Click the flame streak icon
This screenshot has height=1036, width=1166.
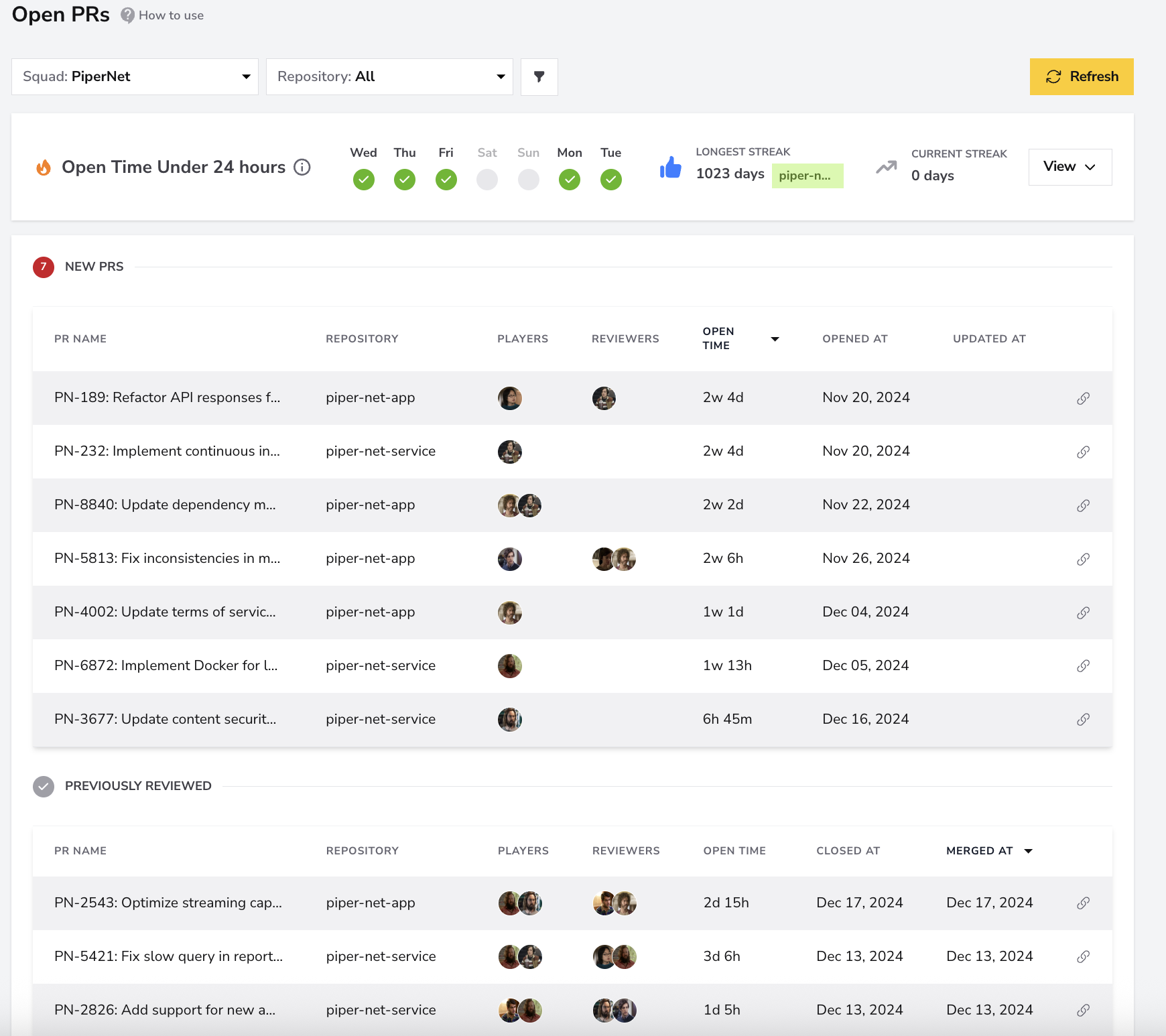pyautogui.click(x=44, y=167)
